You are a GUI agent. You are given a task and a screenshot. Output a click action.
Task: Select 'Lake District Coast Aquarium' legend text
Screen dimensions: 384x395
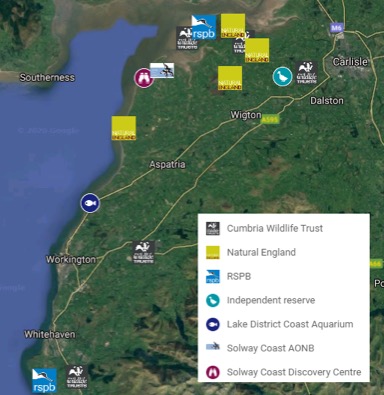(290, 324)
